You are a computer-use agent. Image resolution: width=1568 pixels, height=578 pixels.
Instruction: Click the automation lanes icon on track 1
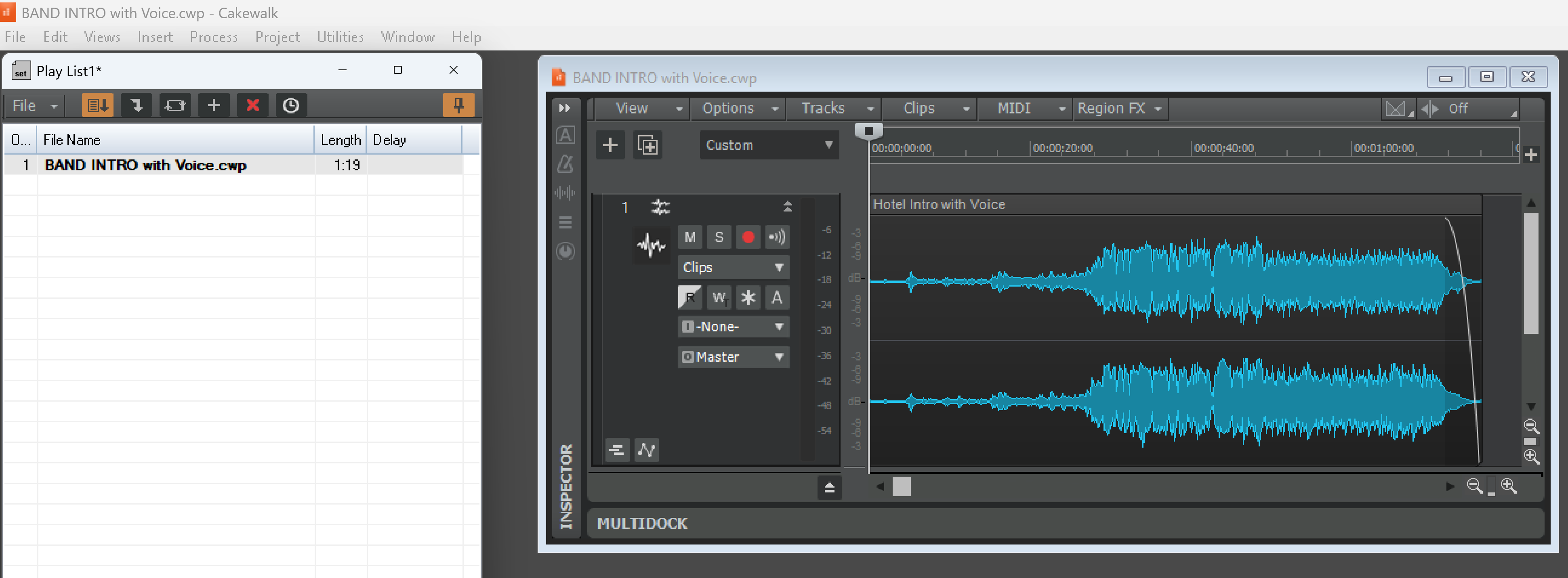pyautogui.click(x=646, y=450)
